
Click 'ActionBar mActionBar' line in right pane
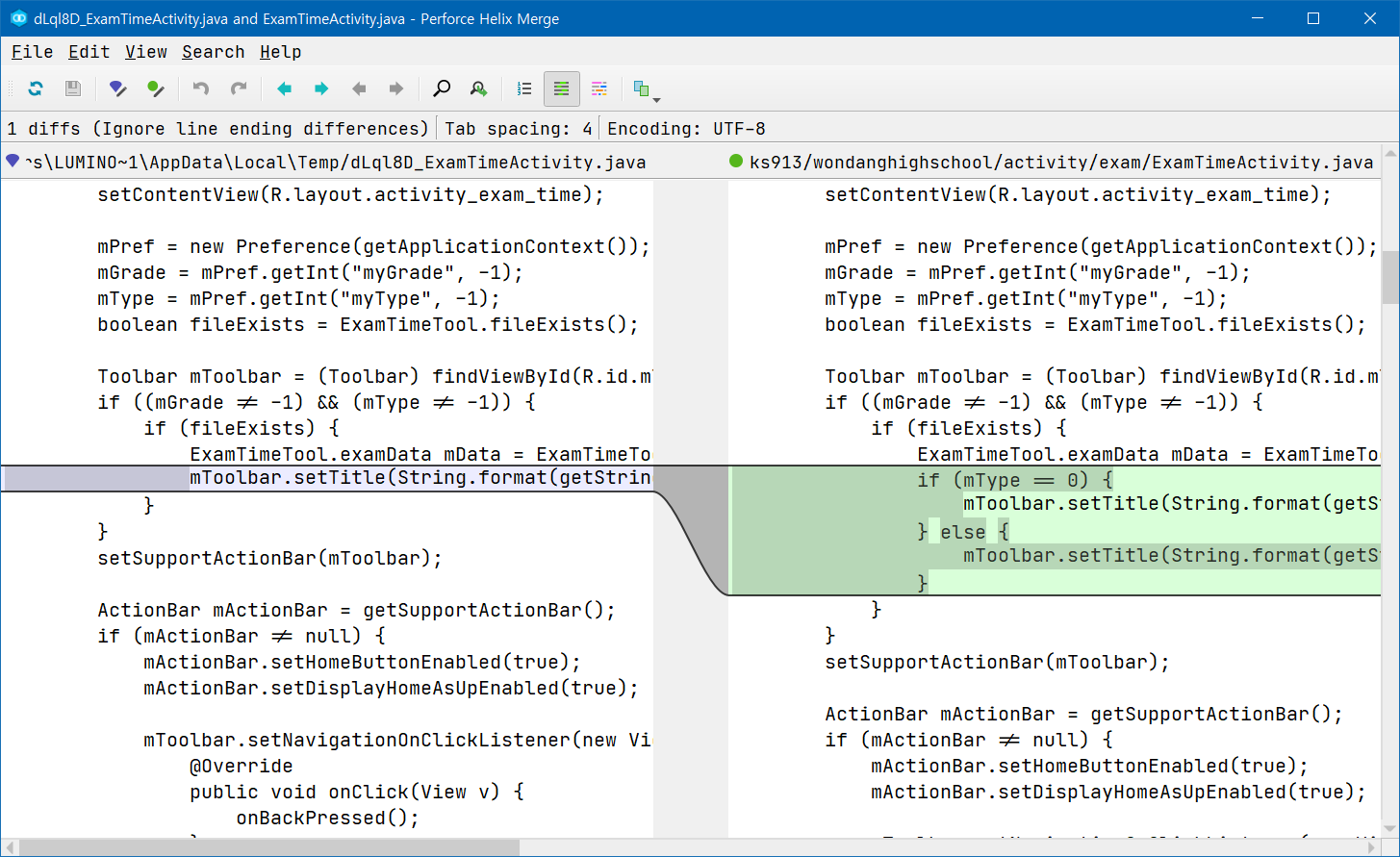click(1084, 714)
